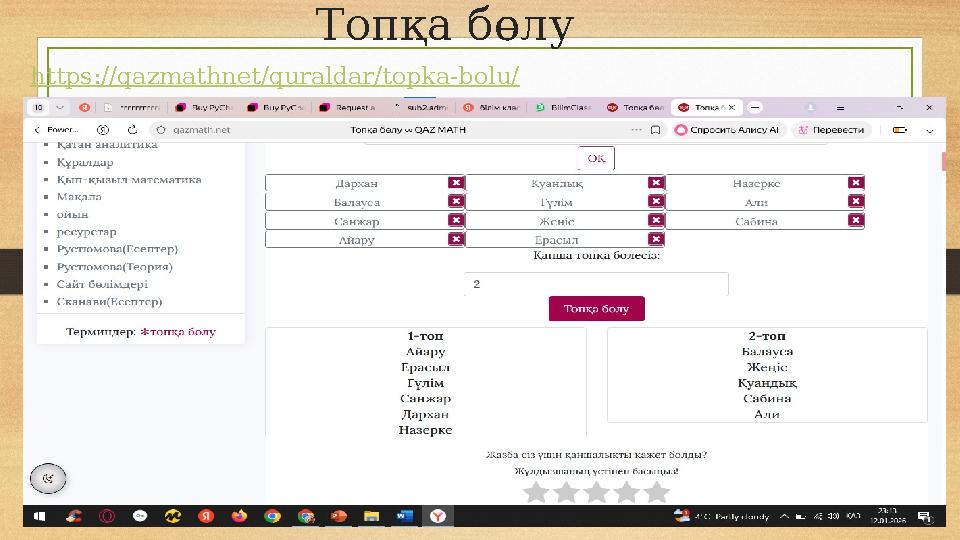Viewport: 960px width, 540px height.
Task: Switch to the inactive Топқа бөлу tab
Action: (637, 107)
